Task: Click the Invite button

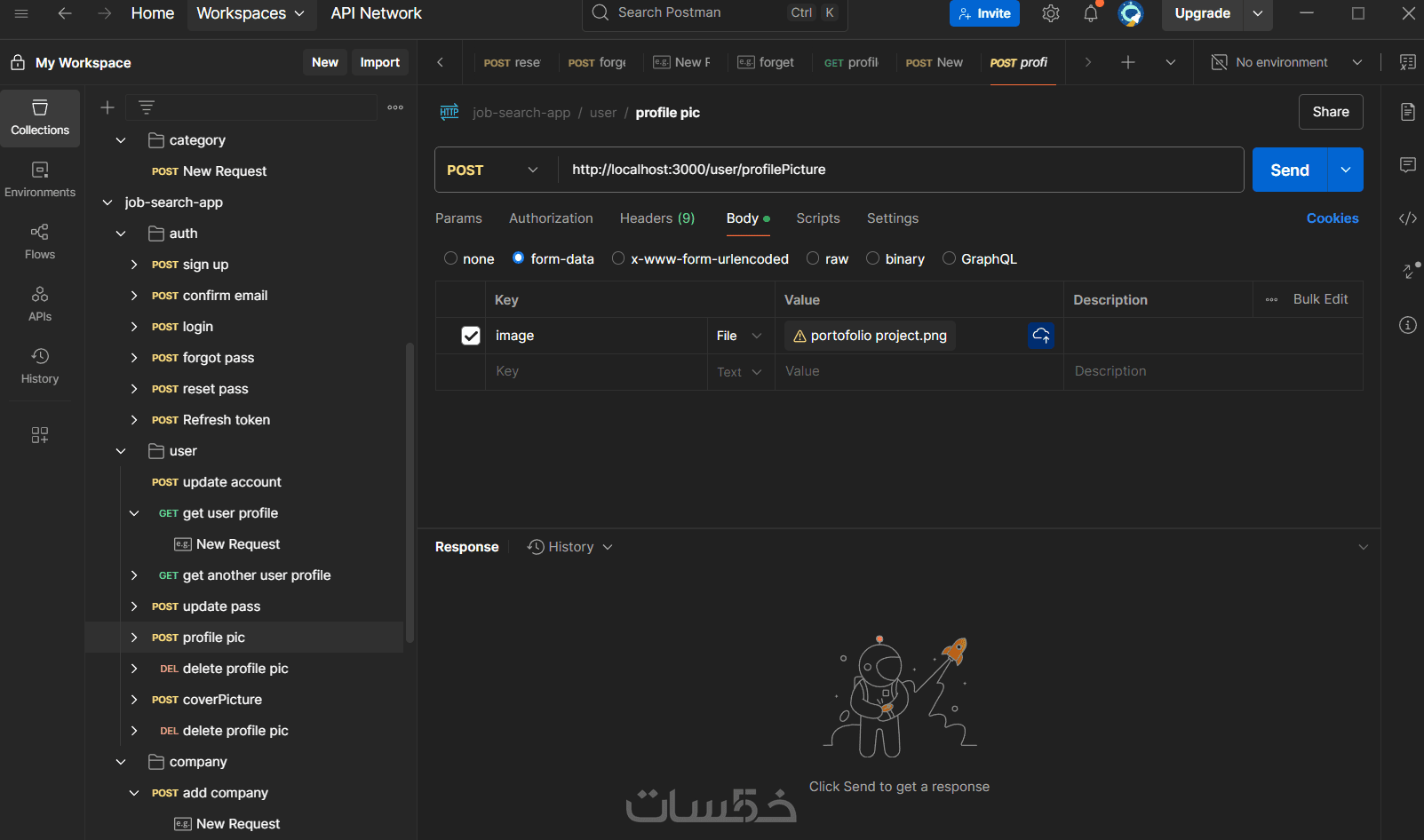Action: click(x=984, y=13)
